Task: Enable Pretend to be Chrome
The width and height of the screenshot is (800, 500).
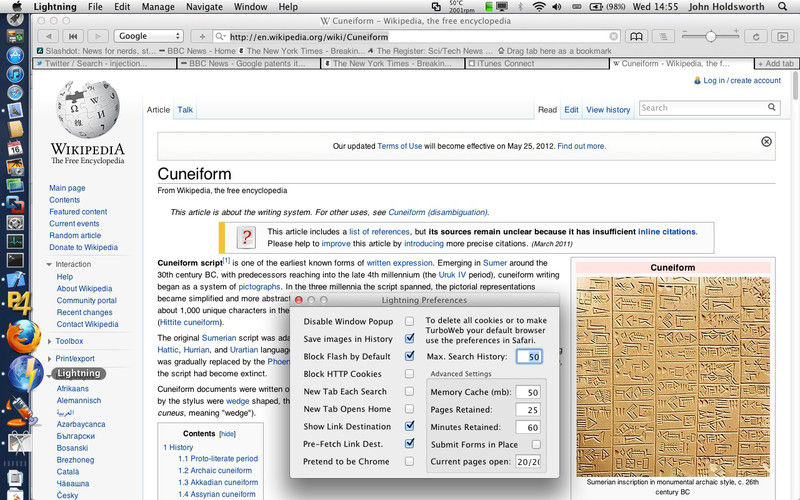Action: pyautogui.click(x=409, y=461)
